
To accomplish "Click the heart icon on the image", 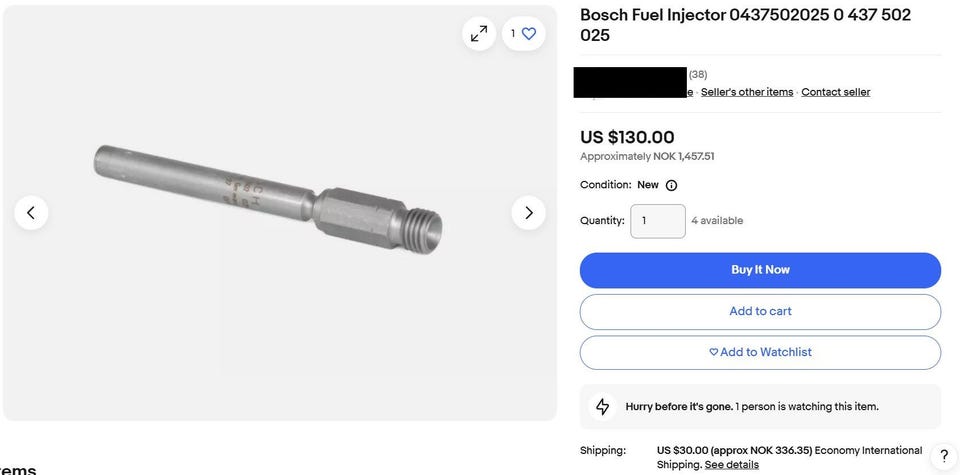I will pos(529,33).
